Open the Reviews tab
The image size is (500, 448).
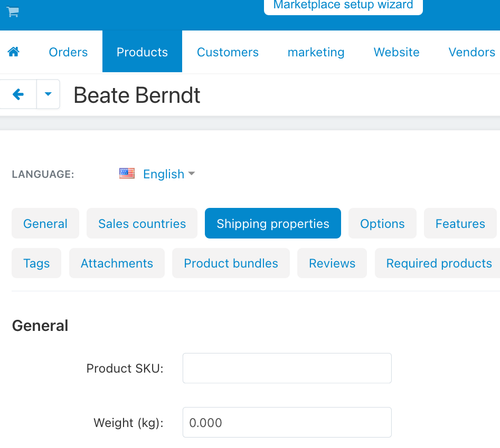coord(332,263)
